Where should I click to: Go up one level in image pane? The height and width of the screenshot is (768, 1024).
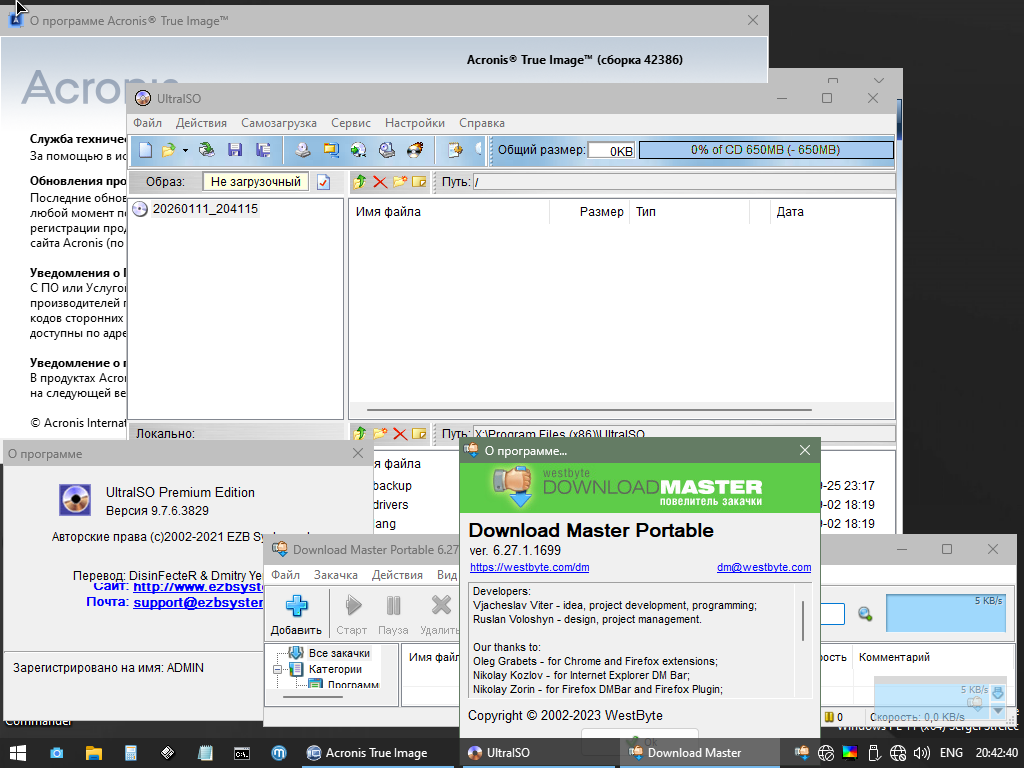tap(360, 182)
